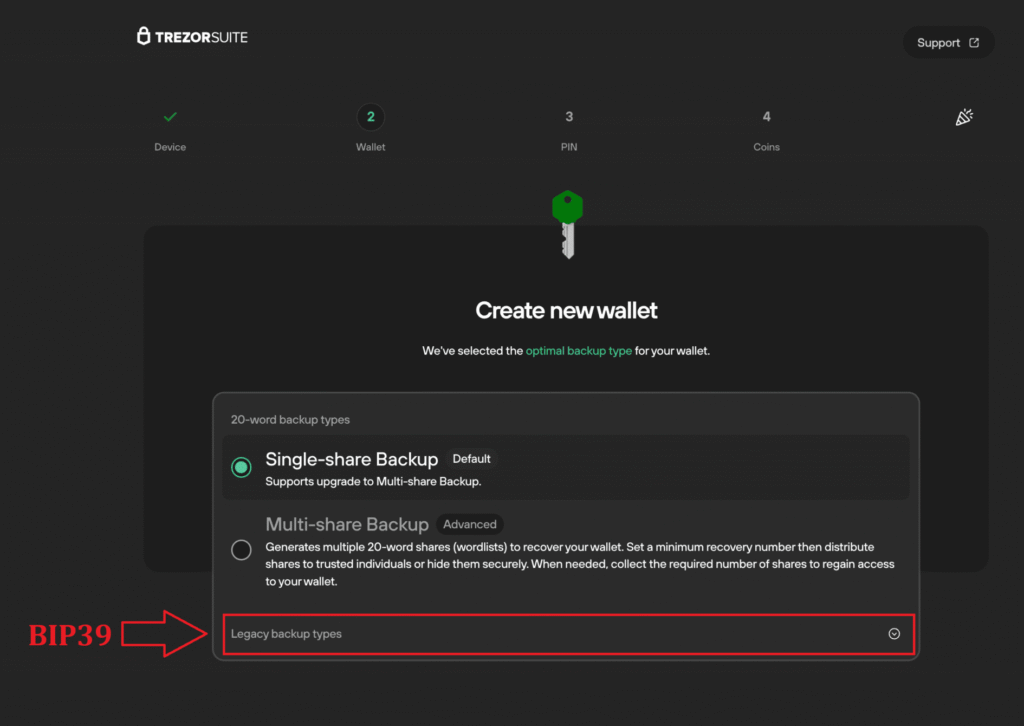The height and width of the screenshot is (726, 1024).
Task: Select the Single-share Backup radio button
Action: pyautogui.click(x=241, y=467)
